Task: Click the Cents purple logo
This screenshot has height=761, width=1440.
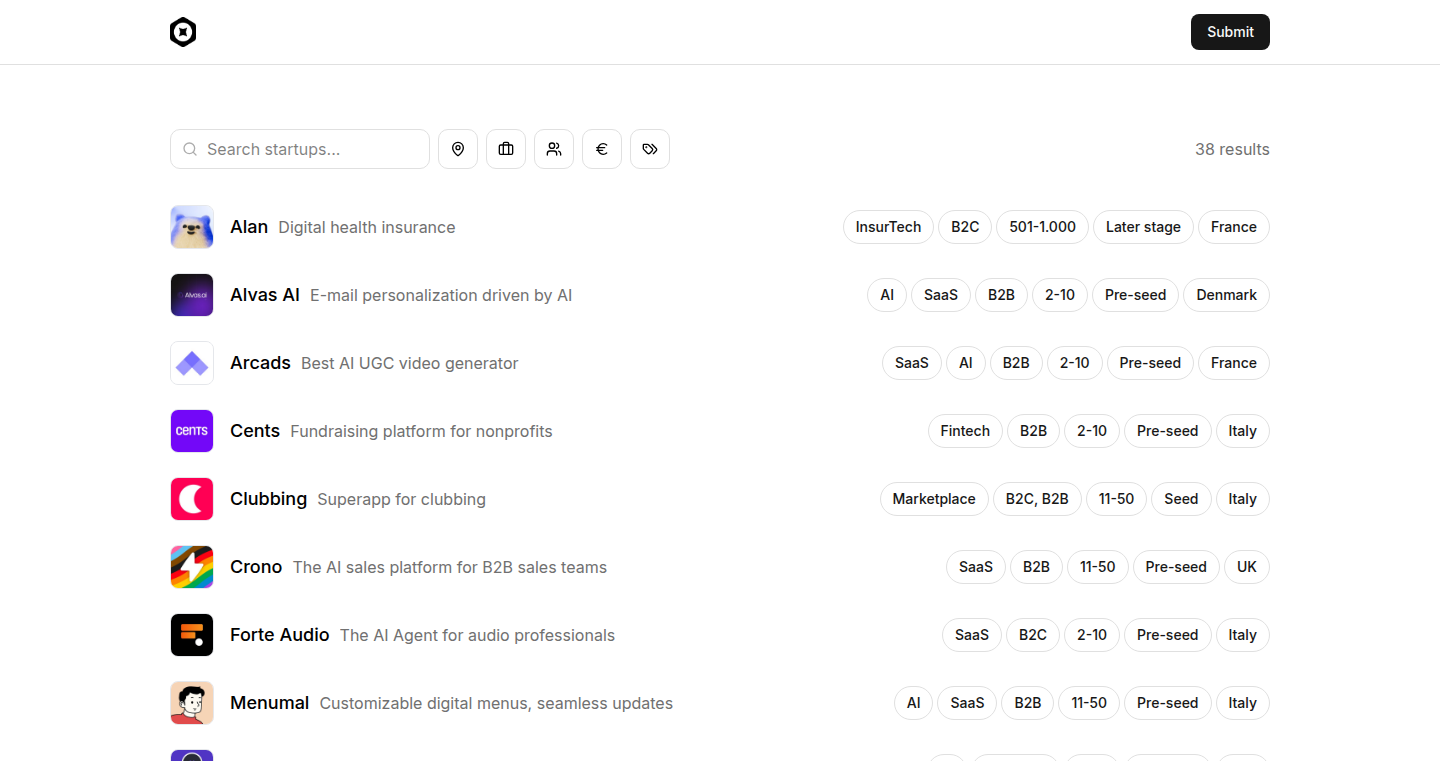Action: click(x=192, y=431)
